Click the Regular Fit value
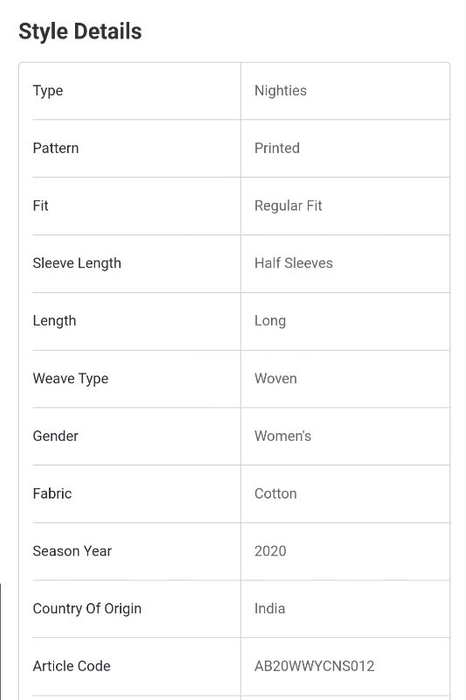466x700 pixels. [x=288, y=206]
